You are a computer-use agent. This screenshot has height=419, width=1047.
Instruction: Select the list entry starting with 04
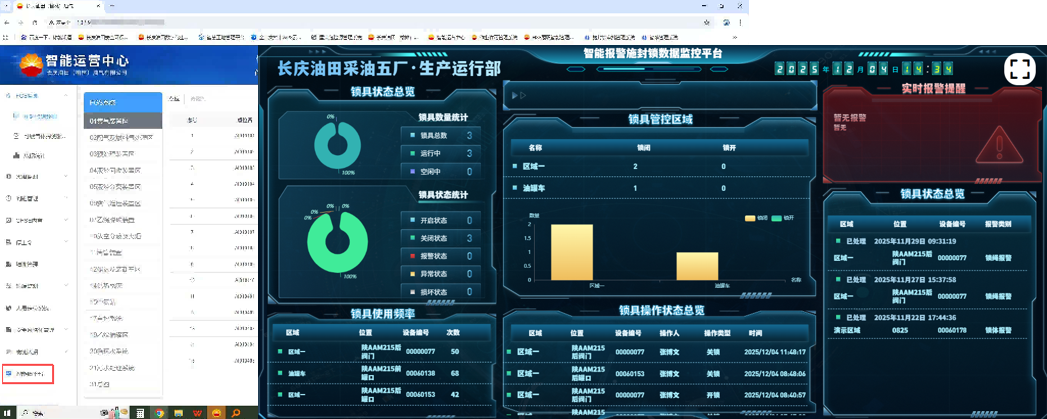pyautogui.click(x=123, y=170)
